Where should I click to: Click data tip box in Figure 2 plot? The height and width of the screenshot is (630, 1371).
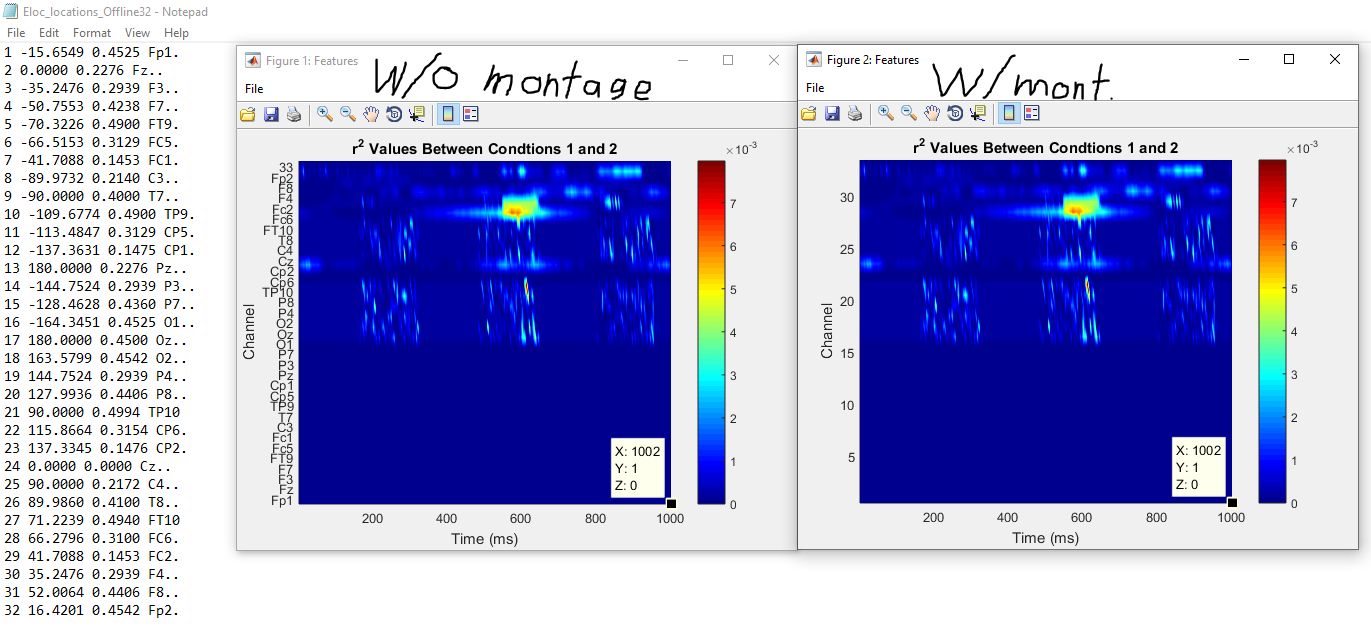tap(1198, 467)
